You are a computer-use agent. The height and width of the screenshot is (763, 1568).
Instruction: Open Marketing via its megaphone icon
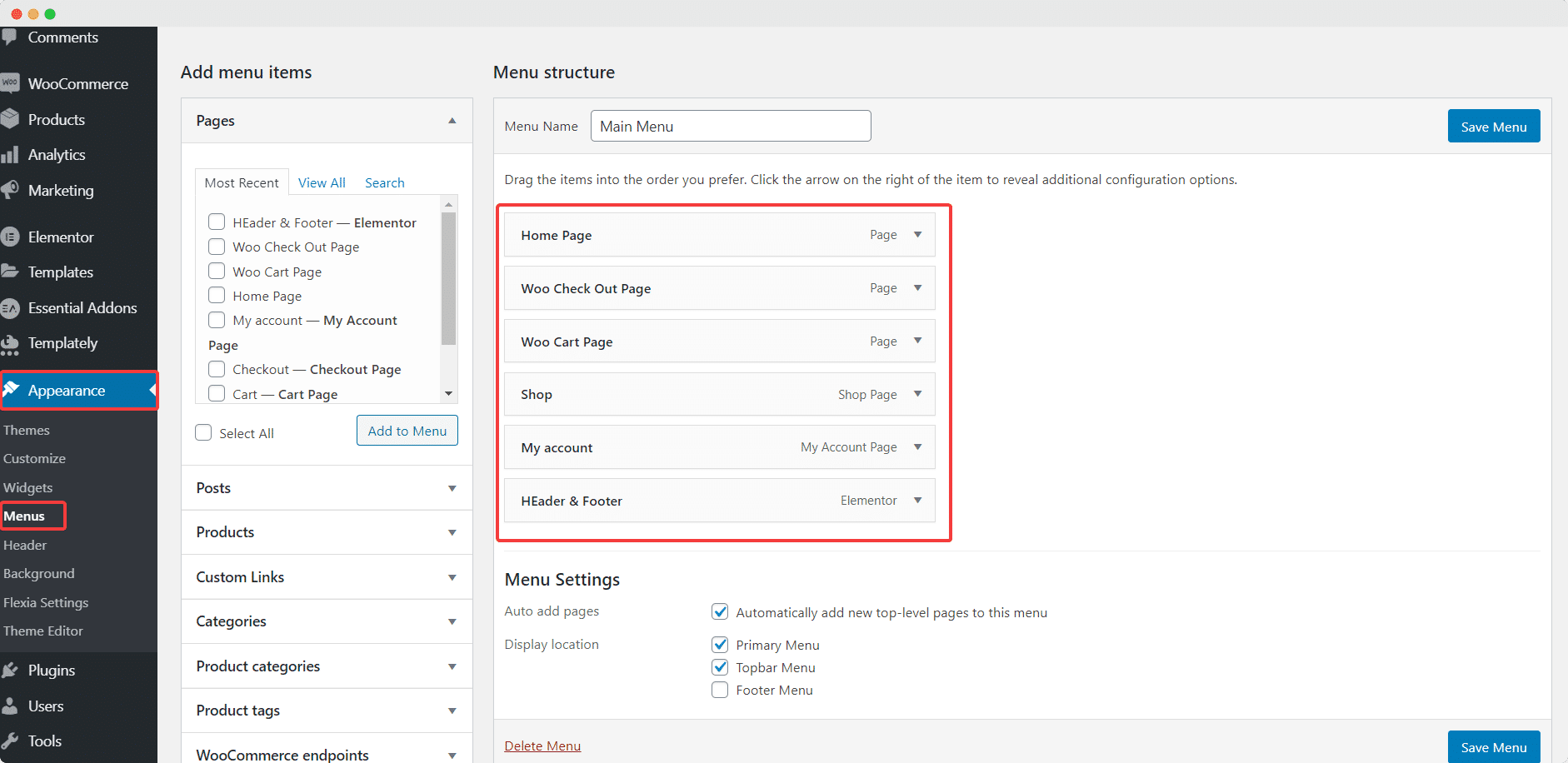click(x=11, y=190)
